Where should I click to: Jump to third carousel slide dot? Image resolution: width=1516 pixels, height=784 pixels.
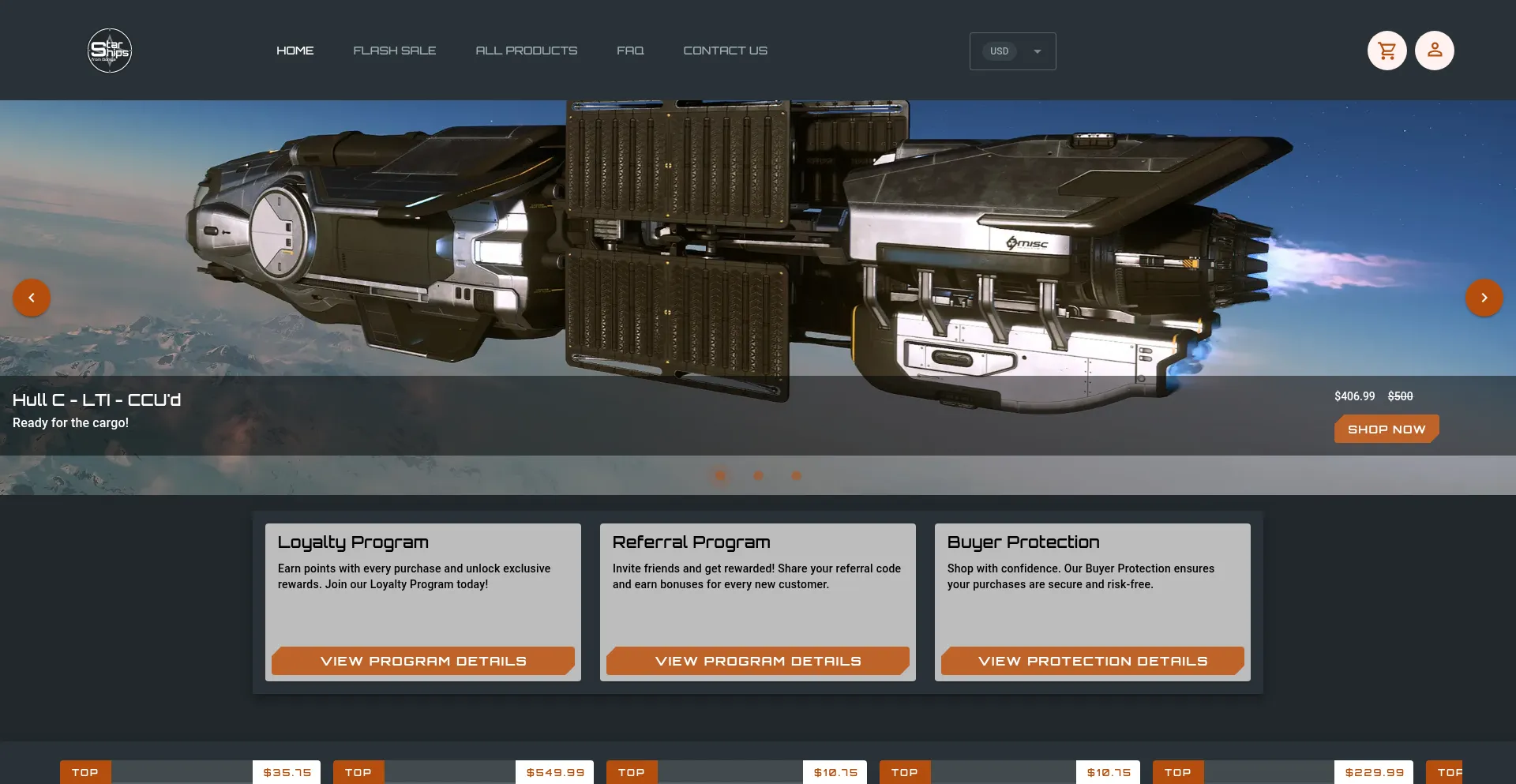pyautogui.click(x=796, y=475)
